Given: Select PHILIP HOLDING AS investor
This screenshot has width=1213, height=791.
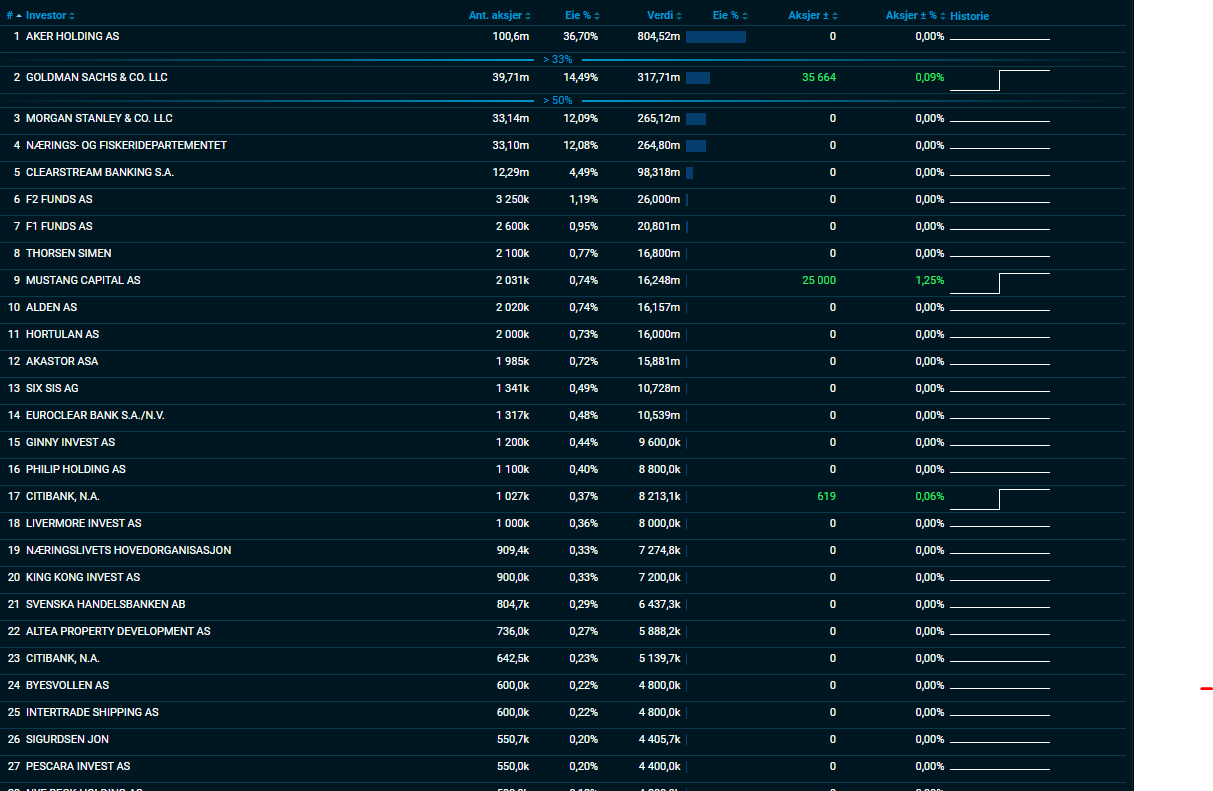Looking at the screenshot, I should 76,469.
